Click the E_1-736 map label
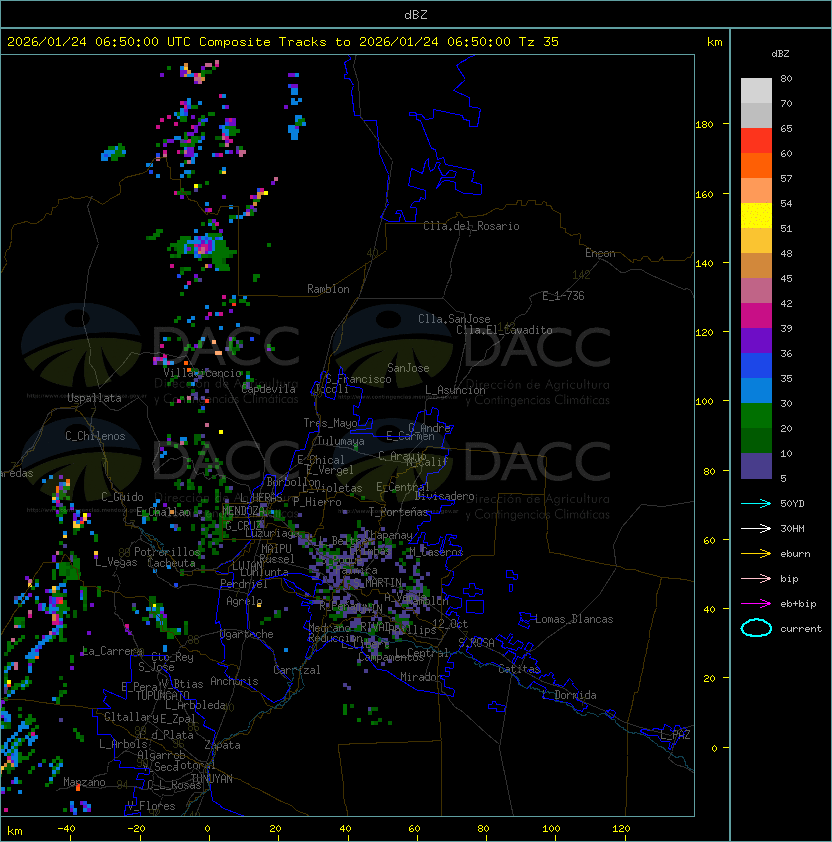 (x=563, y=296)
